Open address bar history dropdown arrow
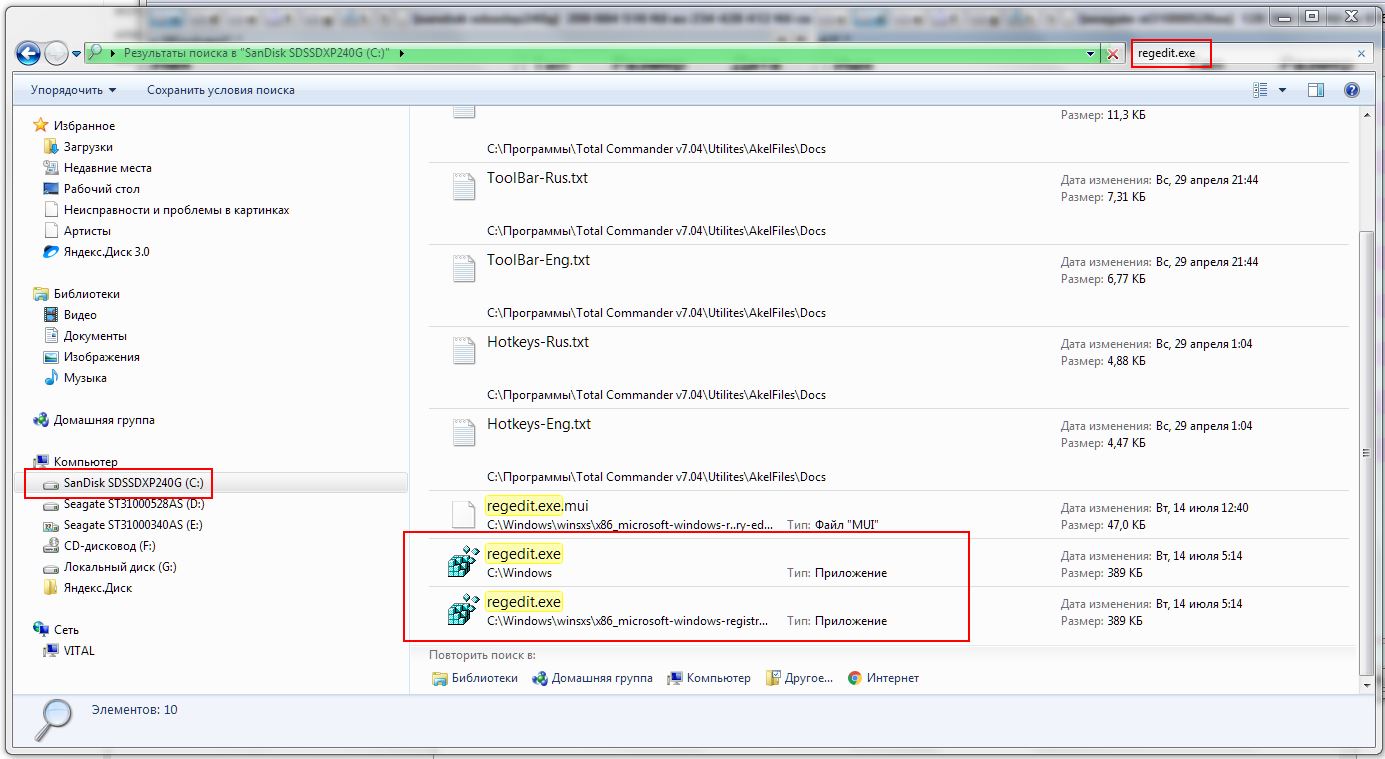 coord(1091,53)
